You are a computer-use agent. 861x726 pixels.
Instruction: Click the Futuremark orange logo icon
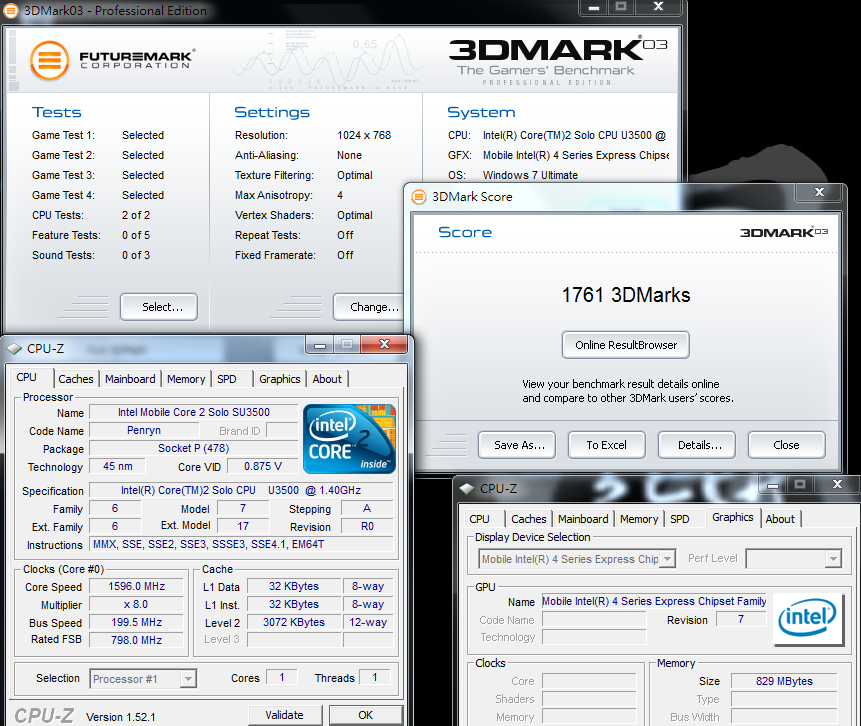pyautogui.click(x=49, y=61)
